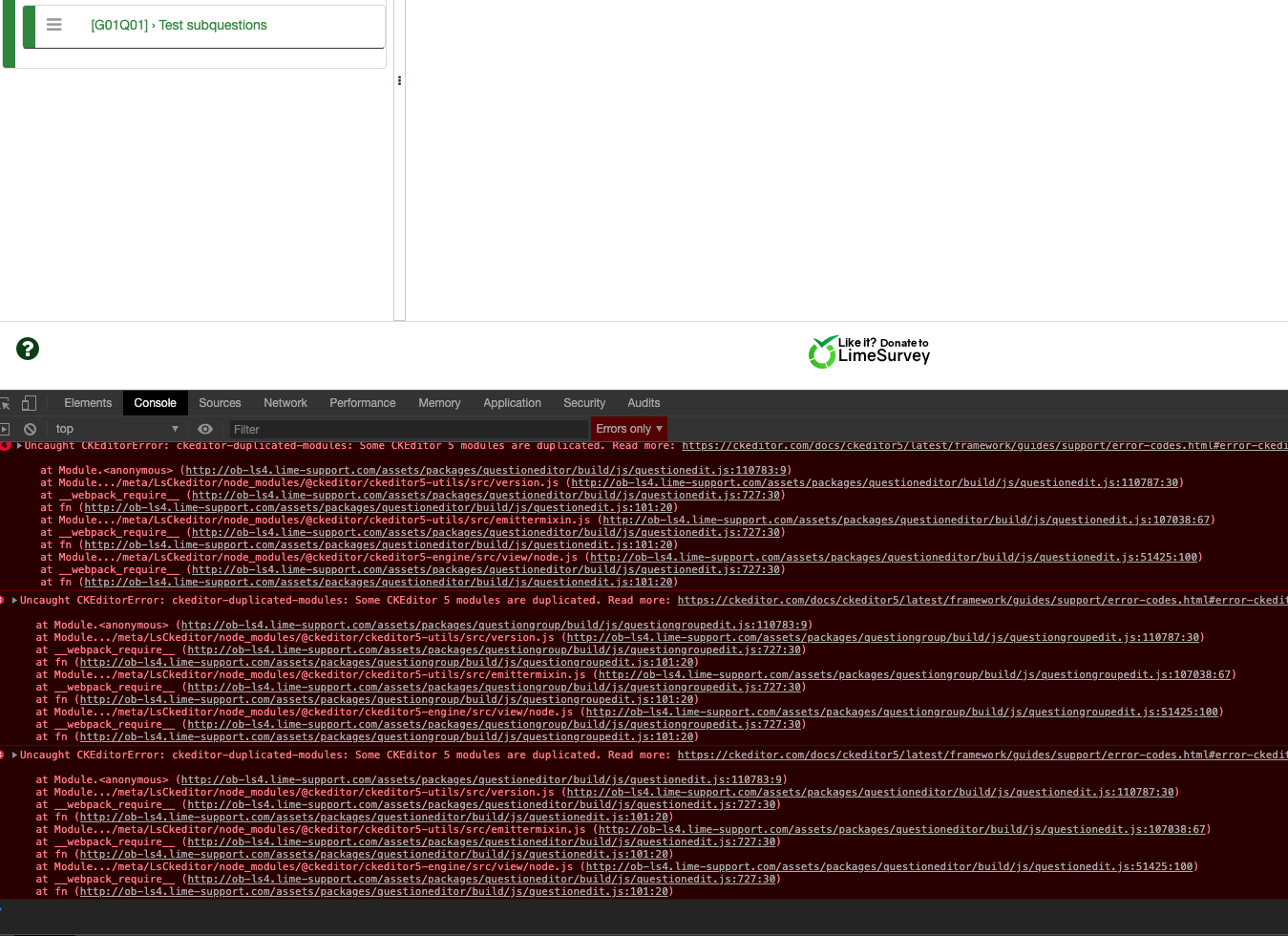The image size is (1288, 936).
Task: Toggle the DevTools device toolbar icon
Action: pos(30,403)
